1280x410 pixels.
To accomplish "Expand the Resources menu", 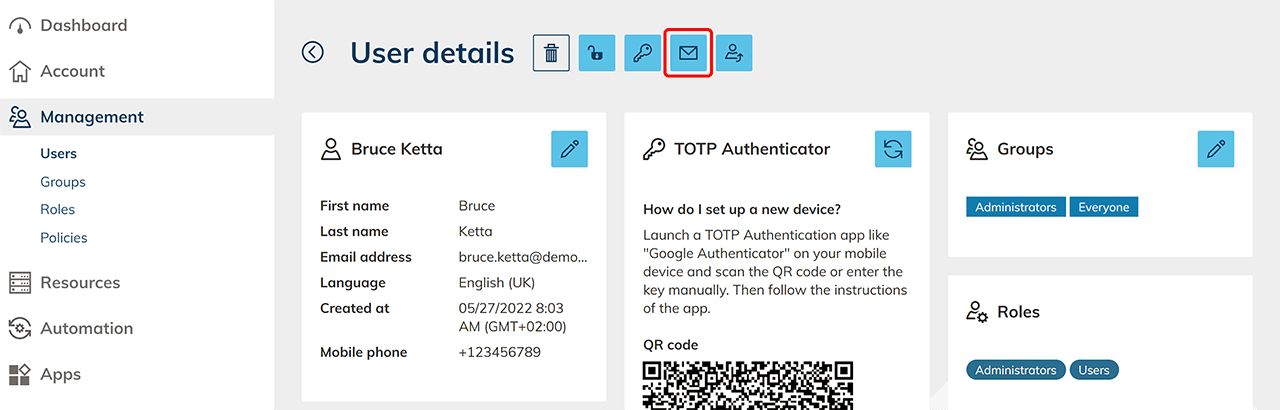I will 80,282.
